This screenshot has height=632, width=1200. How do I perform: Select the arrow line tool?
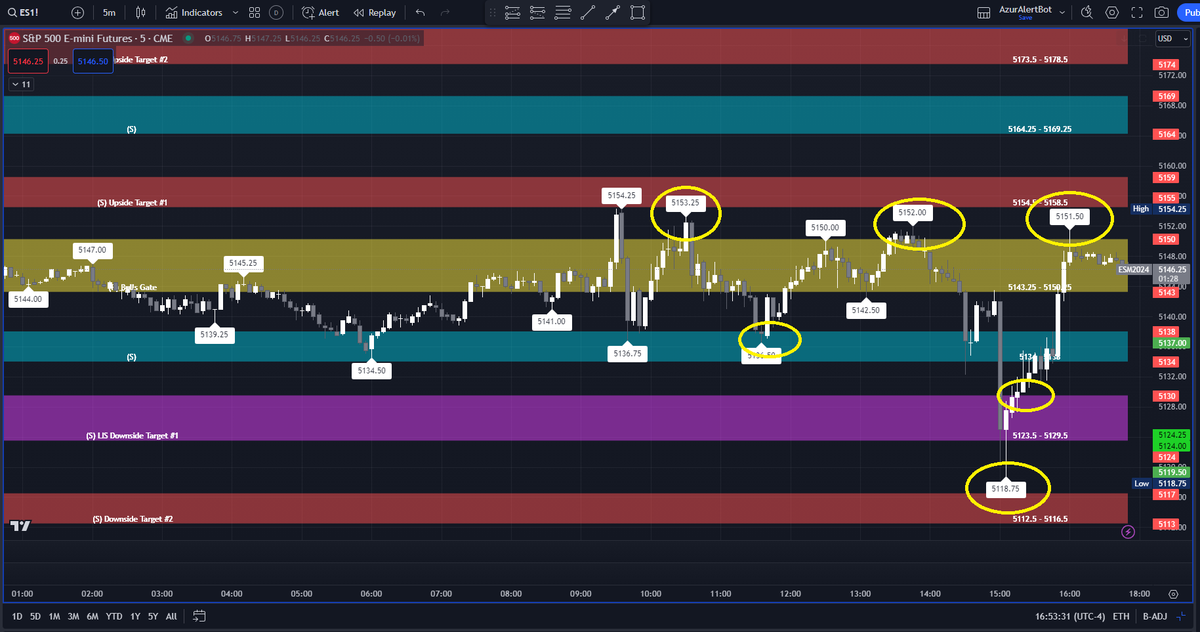click(x=612, y=13)
